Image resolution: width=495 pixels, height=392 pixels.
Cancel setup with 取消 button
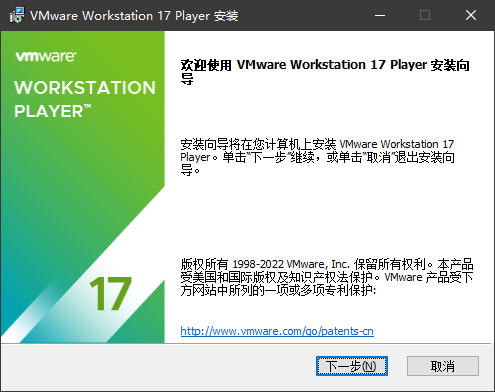pyautogui.click(x=443, y=366)
